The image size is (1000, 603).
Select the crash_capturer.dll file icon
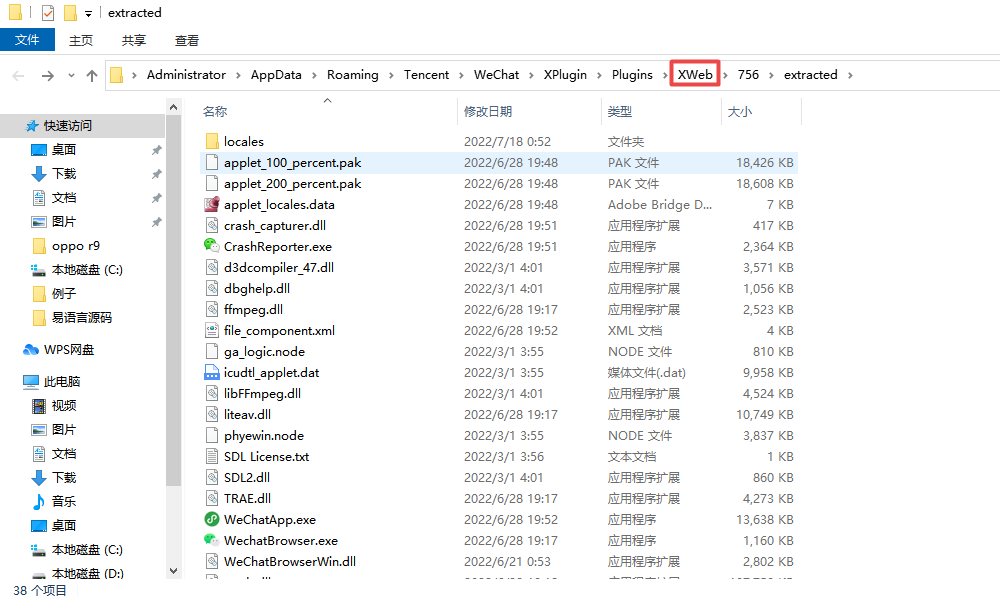point(212,226)
